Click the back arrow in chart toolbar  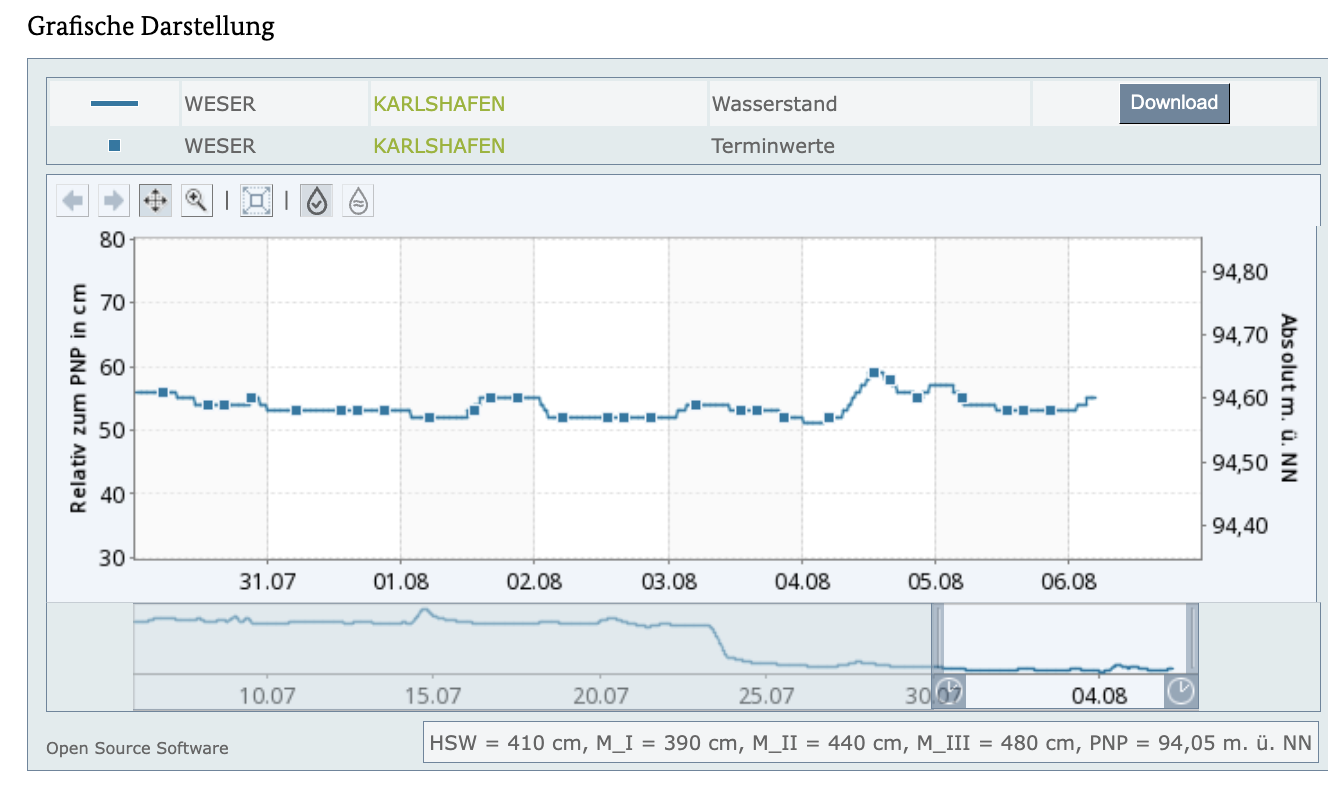click(73, 201)
